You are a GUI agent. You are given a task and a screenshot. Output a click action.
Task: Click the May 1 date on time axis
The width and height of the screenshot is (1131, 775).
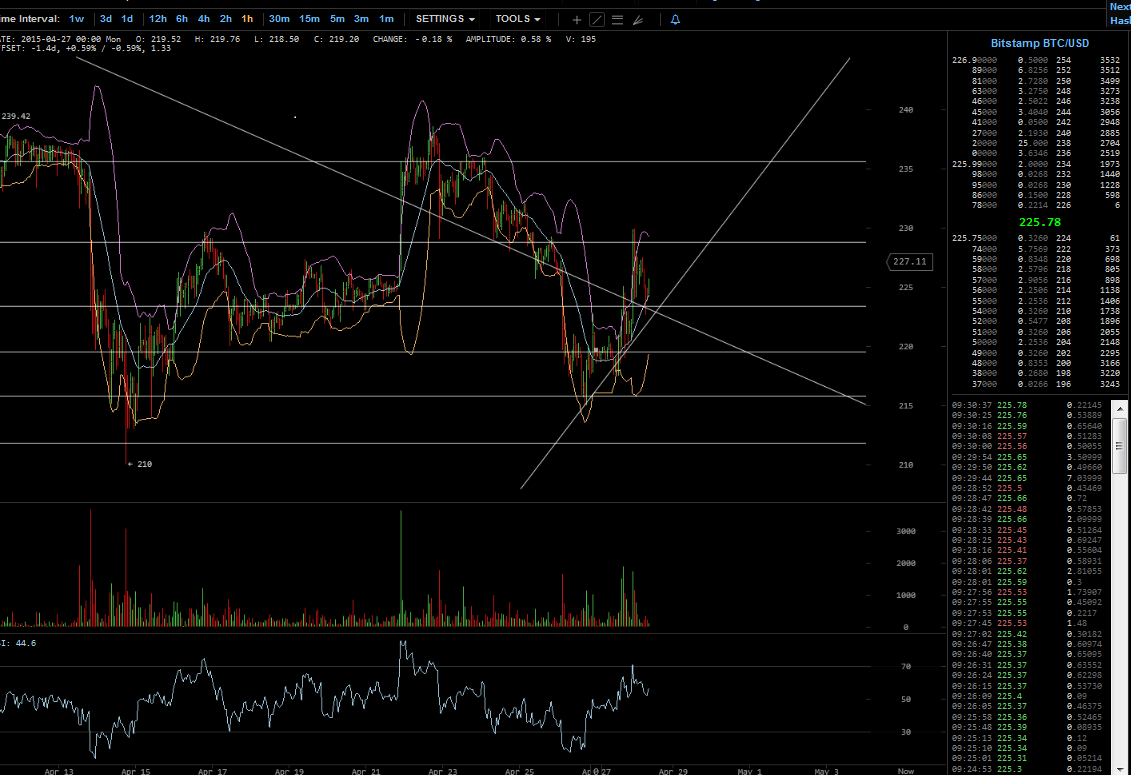pos(749,771)
